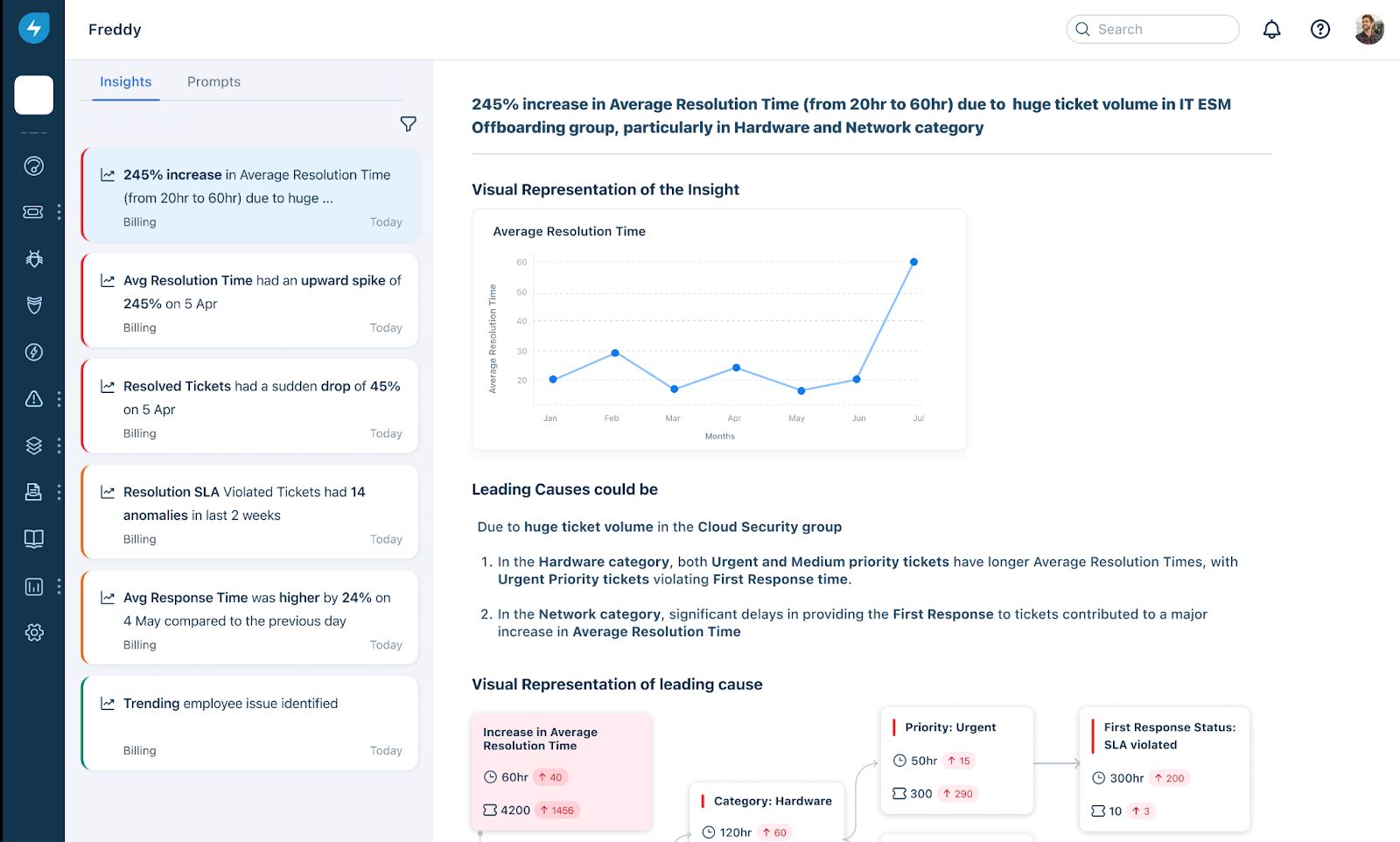This screenshot has width=1400, height=842.
Task: Click the bug Problems icon in sidebar
Action: pos(33,259)
